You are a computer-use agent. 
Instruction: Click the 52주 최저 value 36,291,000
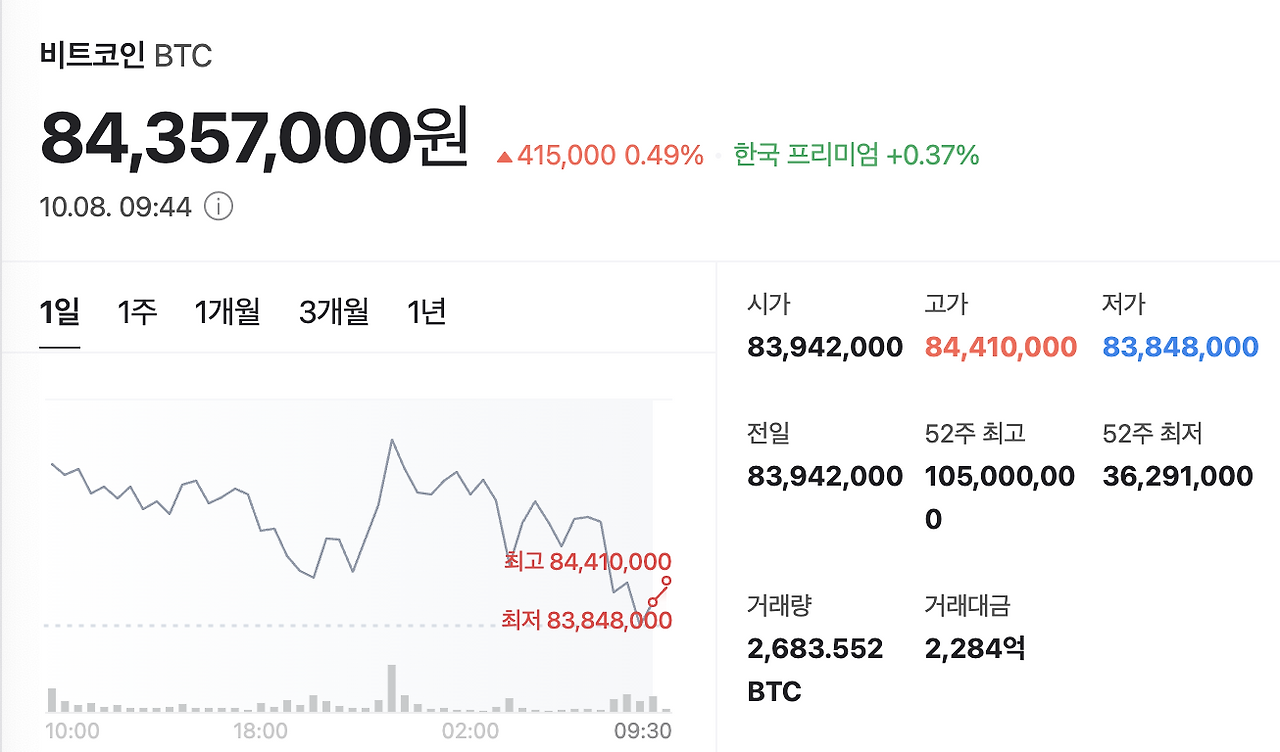[x=1177, y=475]
